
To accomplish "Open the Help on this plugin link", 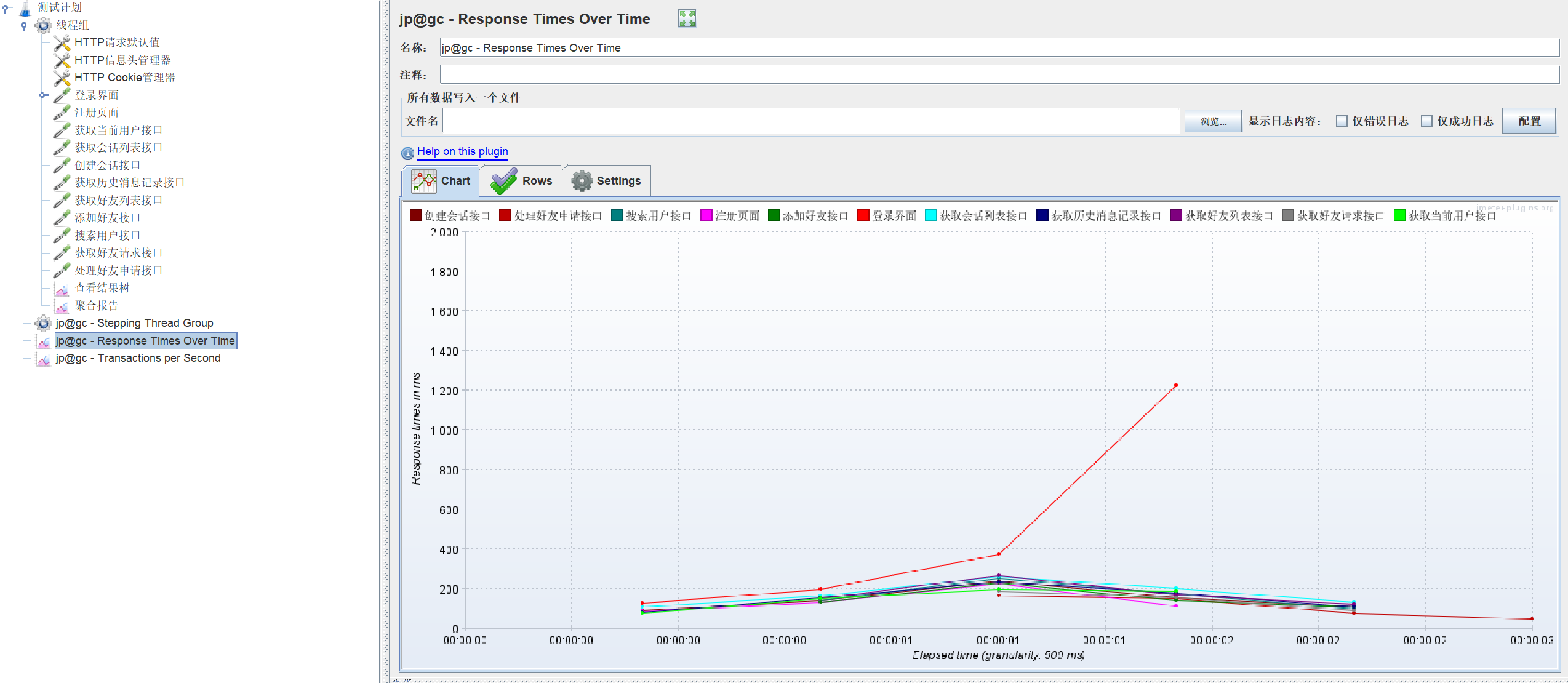I will click(462, 151).
